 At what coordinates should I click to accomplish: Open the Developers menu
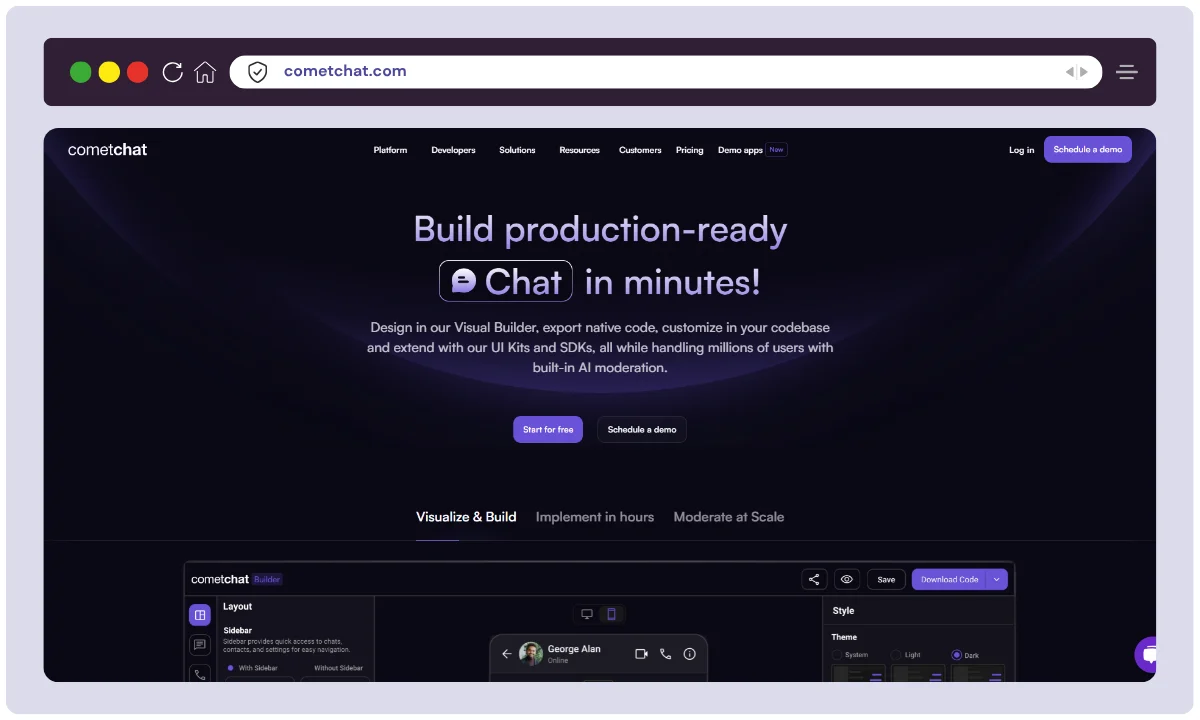click(x=453, y=150)
